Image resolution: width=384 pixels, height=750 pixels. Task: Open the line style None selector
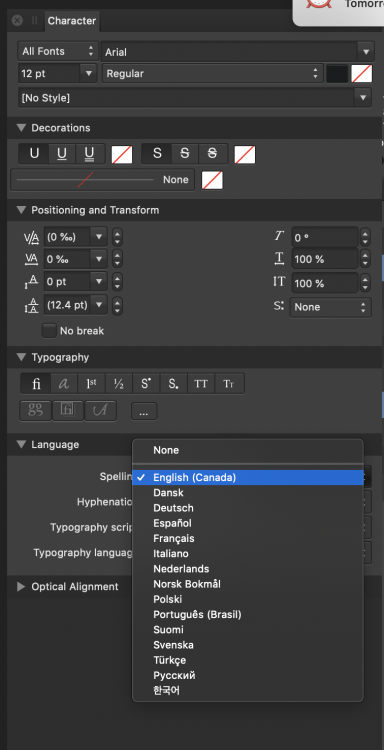102,180
